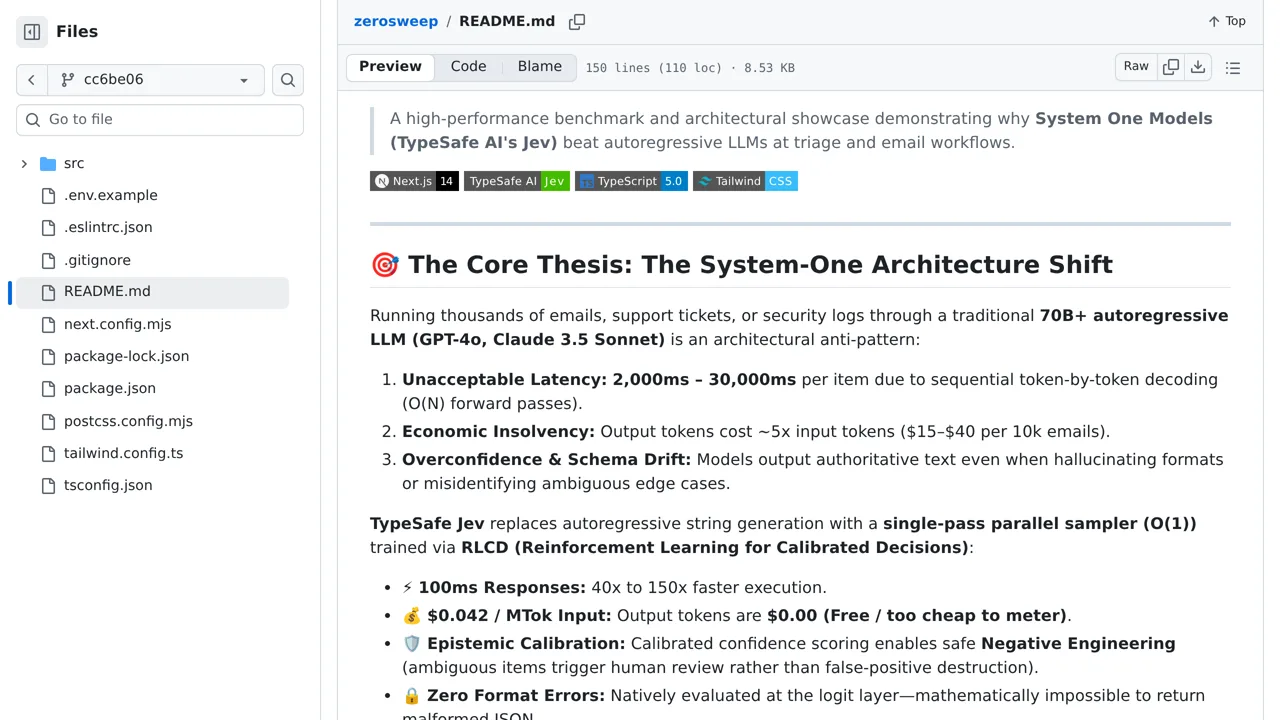
Task: Click the money bag emoji bullet
Action: coord(412,616)
